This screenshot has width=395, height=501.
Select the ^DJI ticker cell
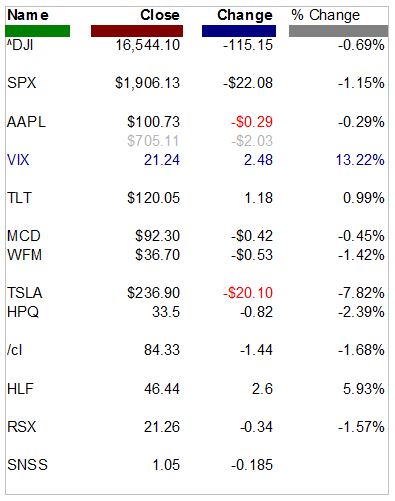click(x=20, y=45)
